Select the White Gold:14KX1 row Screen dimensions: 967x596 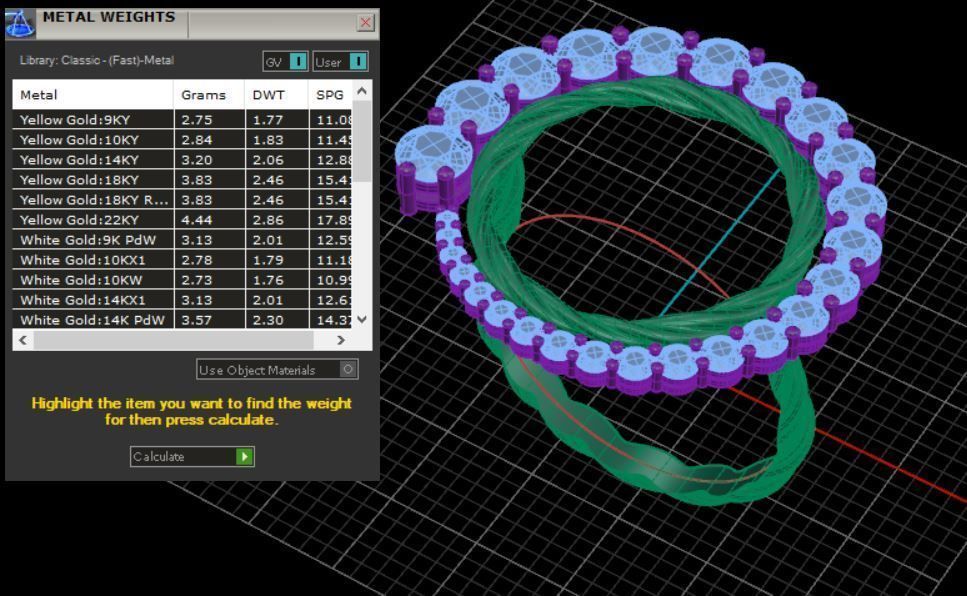(x=183, y=300)
